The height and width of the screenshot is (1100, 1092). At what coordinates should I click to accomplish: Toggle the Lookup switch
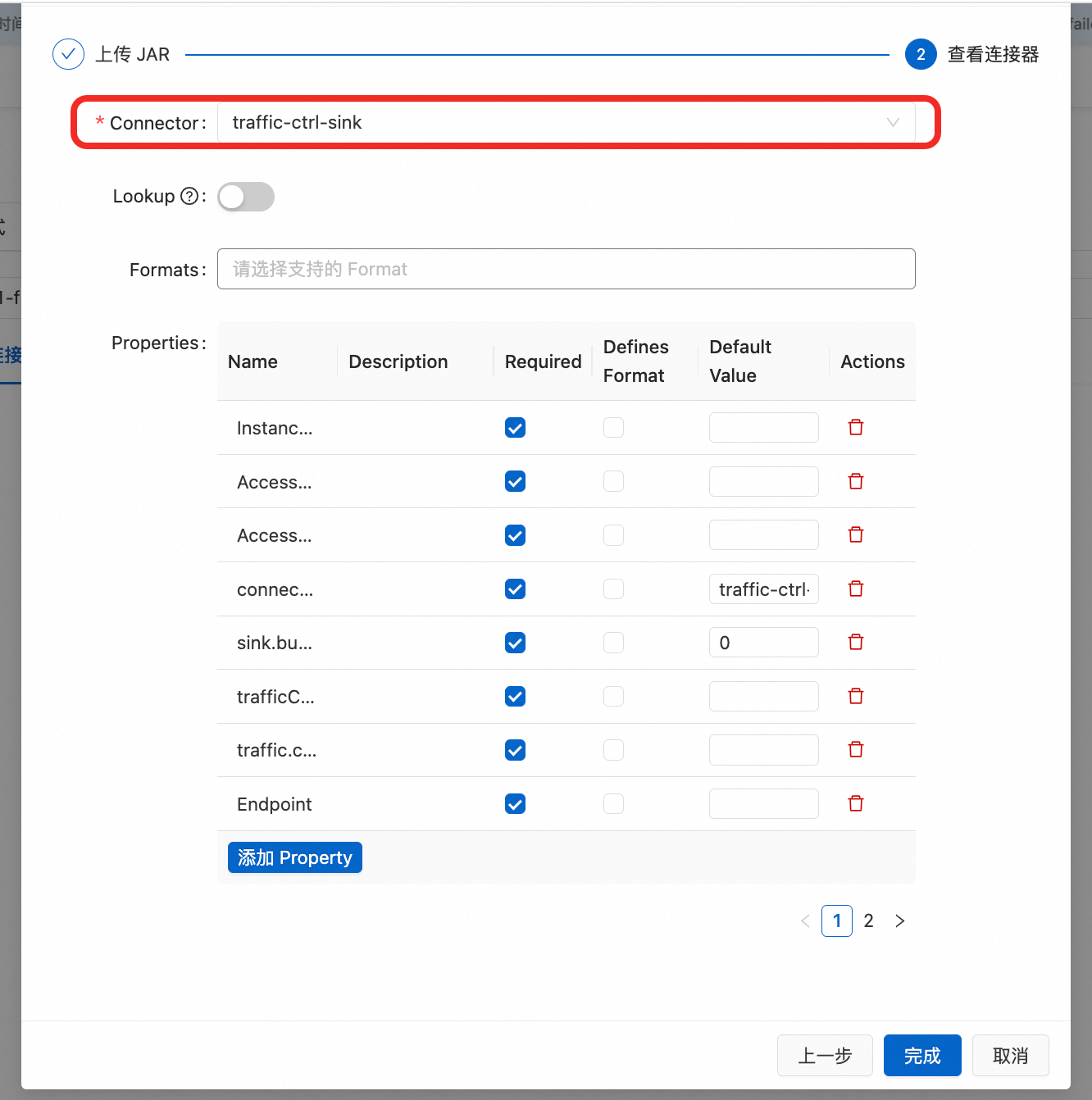click(246, 197)
